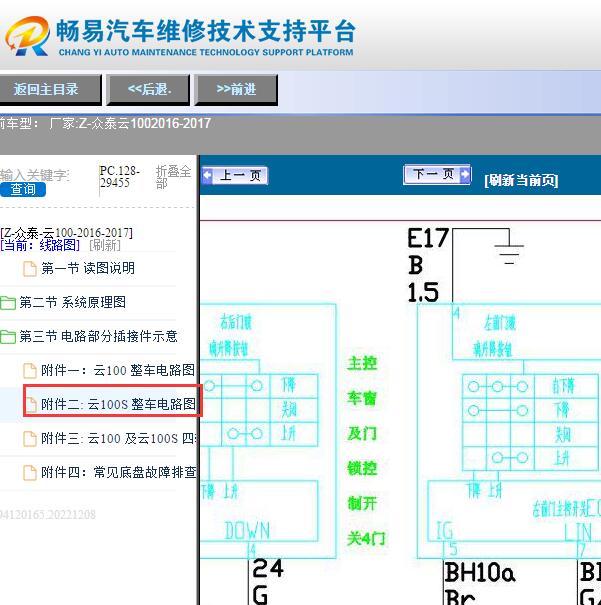
Task: Collapse all with 折叠全部
Action: (173, 177)
